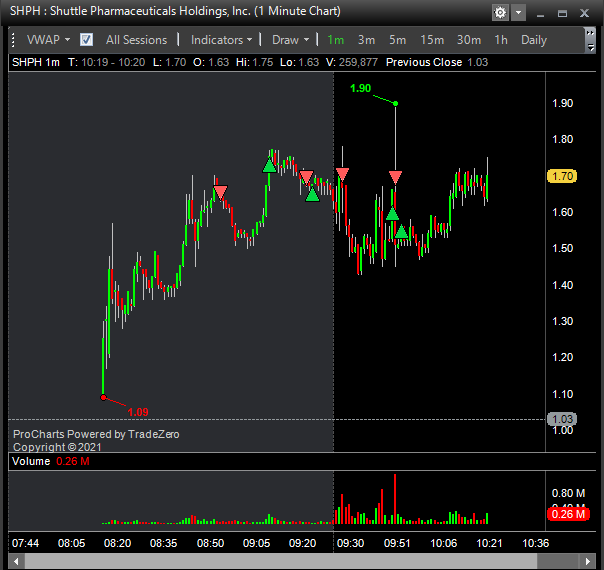The width and height of the screenshot is (604, 570).
Task: Toggle the VWAP checkbox
Action: point(86,40)
